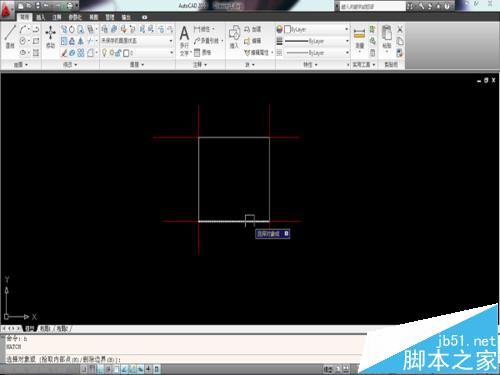Switch to the Home (常用) ribbon tab
The height and width of the screenshot is (375, 500).
tap(24, 17)
